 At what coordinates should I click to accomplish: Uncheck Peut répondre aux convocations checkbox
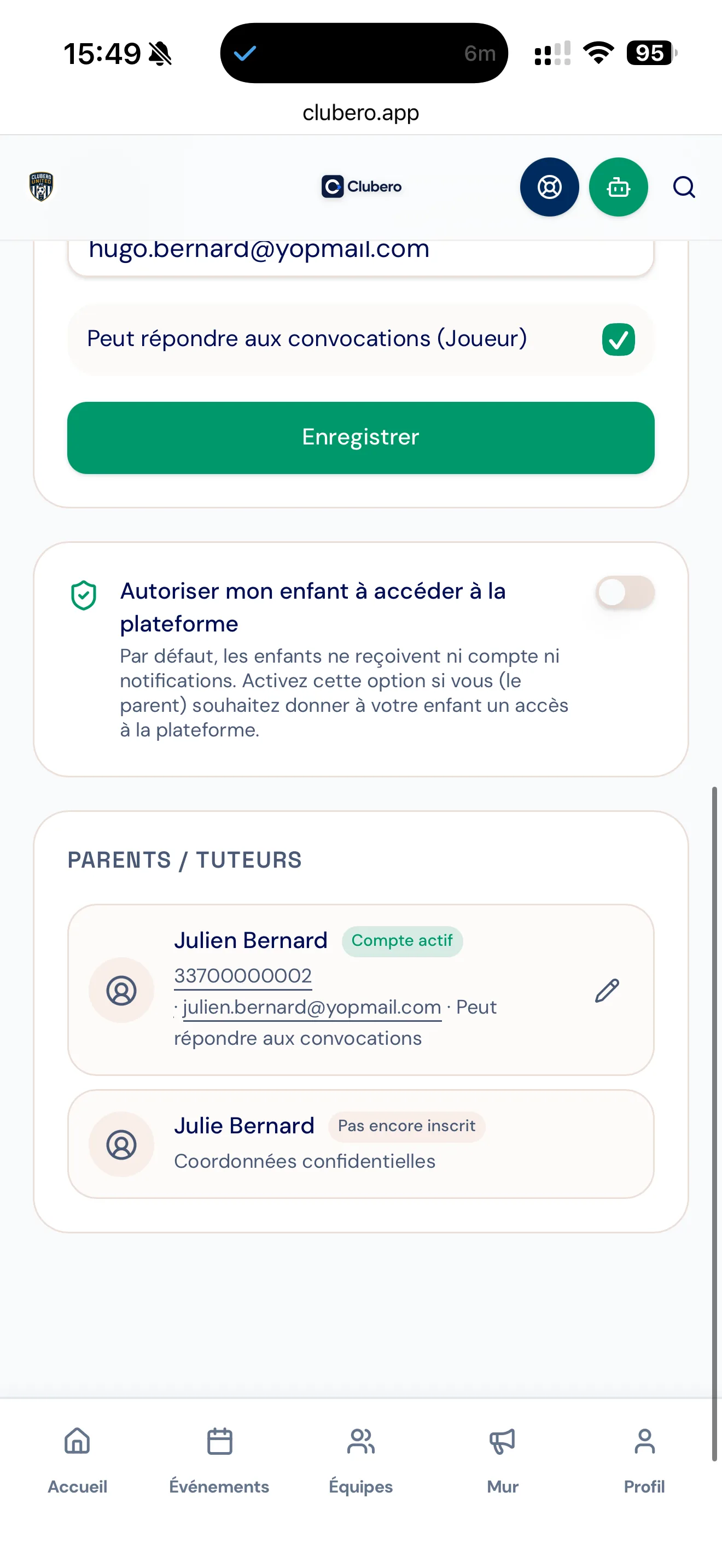click(x=618, y=340)
